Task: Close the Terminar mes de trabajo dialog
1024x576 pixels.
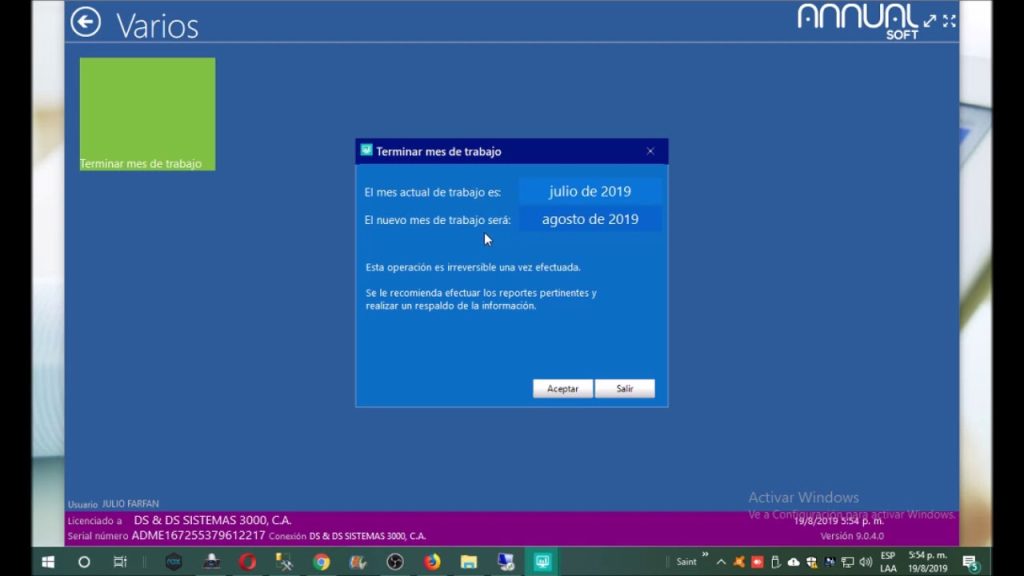Action: pyautogui.click(x=650, y=151)
